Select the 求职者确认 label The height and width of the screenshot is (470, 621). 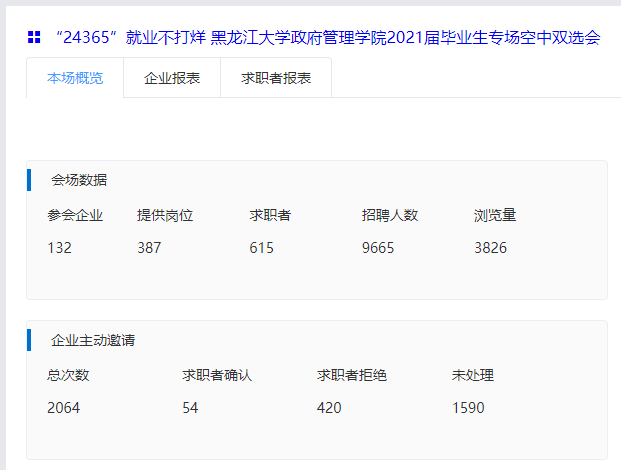(217, 375)
